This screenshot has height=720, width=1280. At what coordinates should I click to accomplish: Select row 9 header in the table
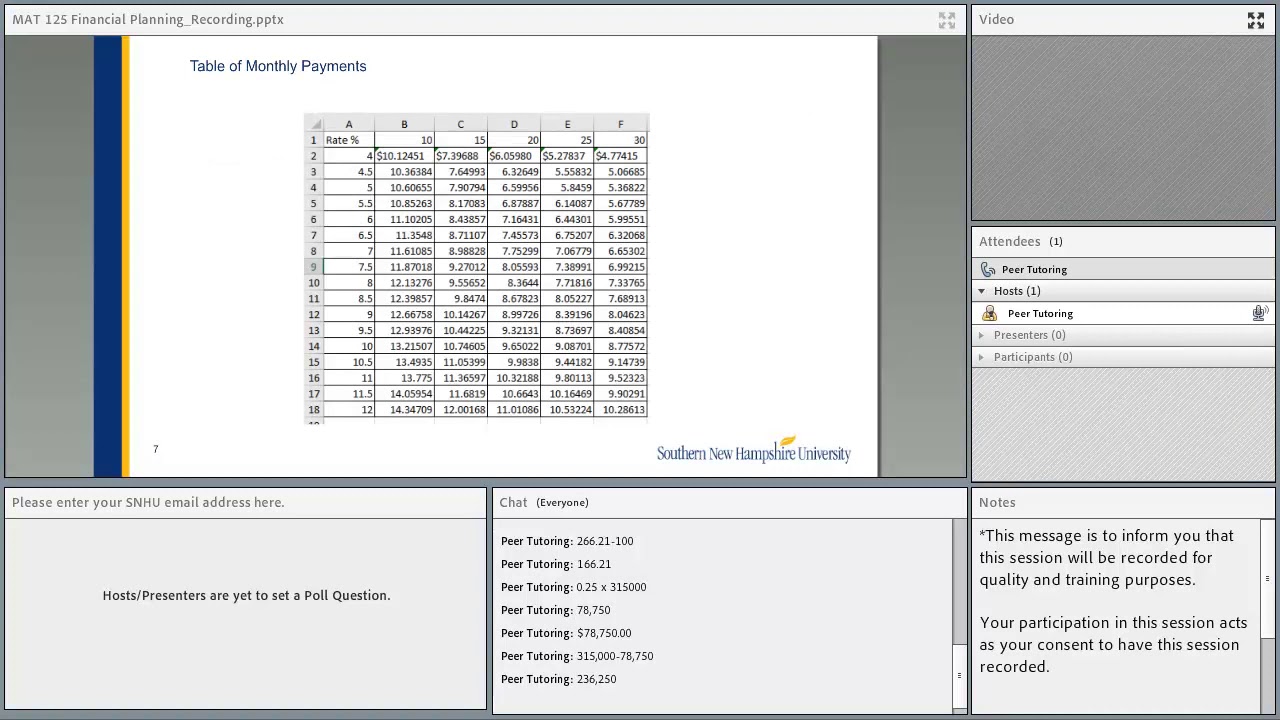(x=313, y=267)
